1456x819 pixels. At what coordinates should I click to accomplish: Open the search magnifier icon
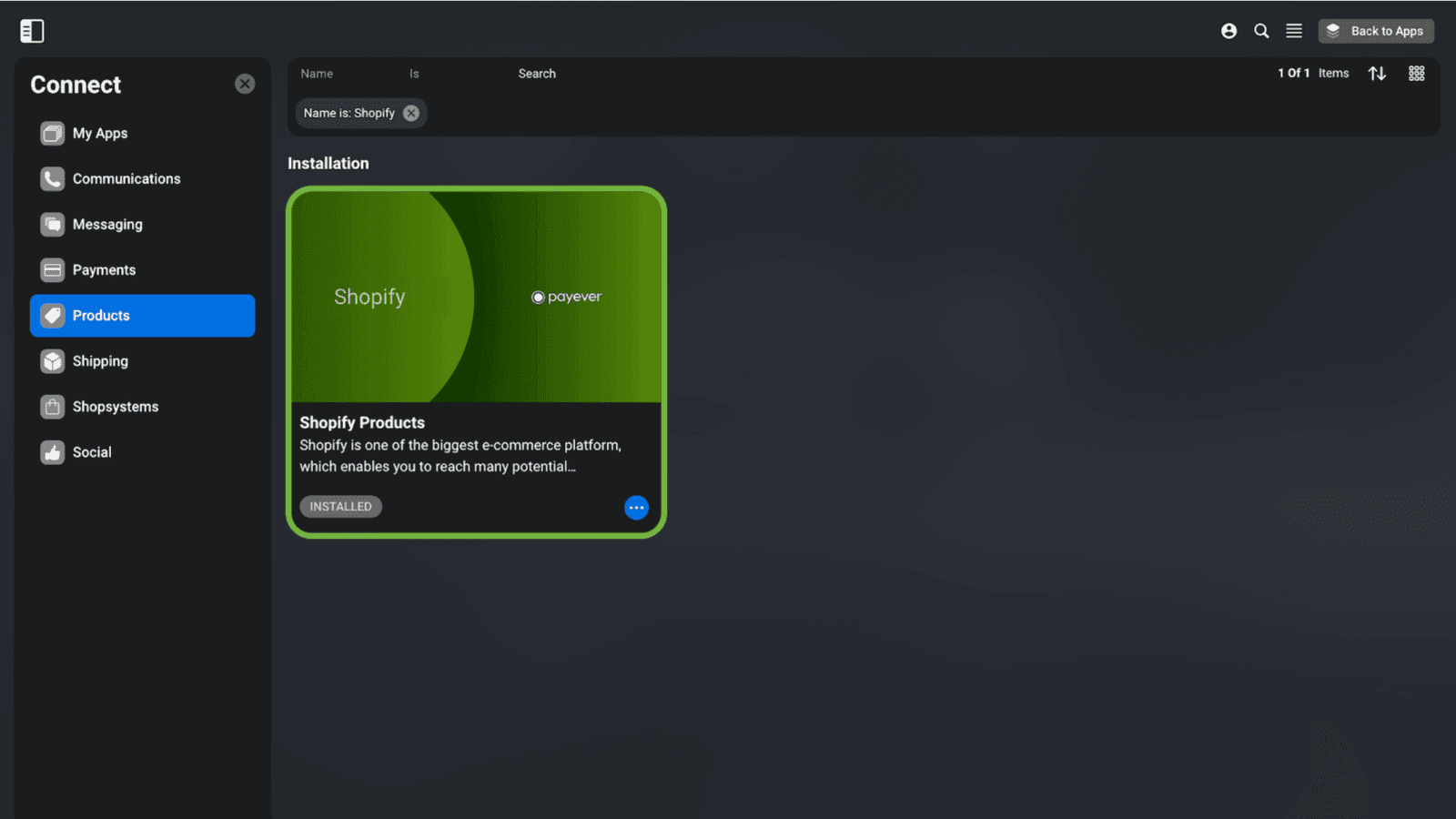click(x=1261, y=30)
